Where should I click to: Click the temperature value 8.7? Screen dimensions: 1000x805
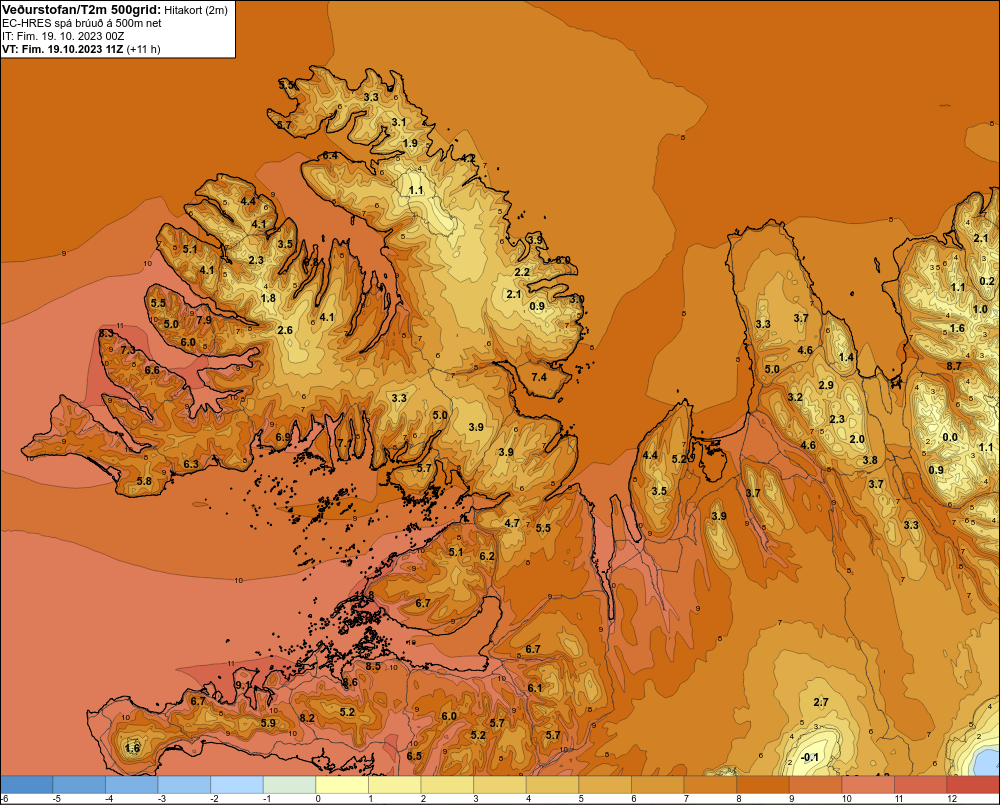pyautogui.click(x=954, y=366)
